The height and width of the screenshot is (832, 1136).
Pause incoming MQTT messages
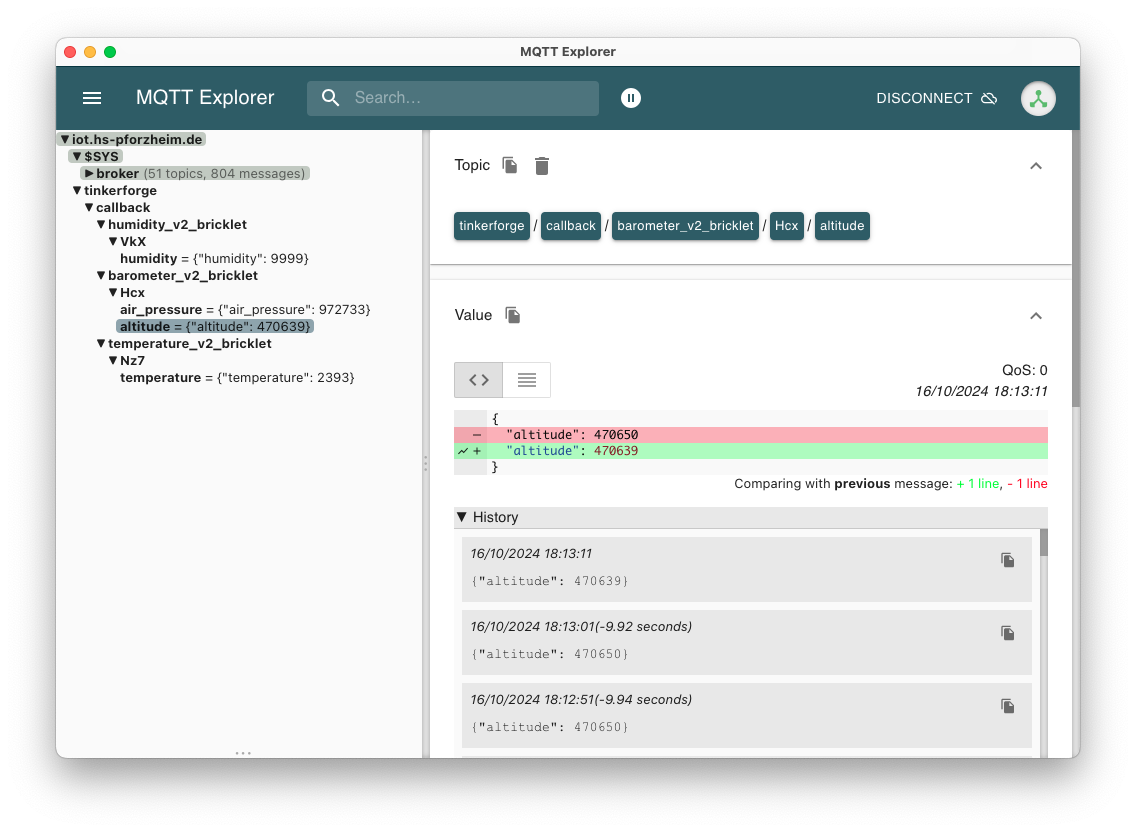click(x=631, y=98)
